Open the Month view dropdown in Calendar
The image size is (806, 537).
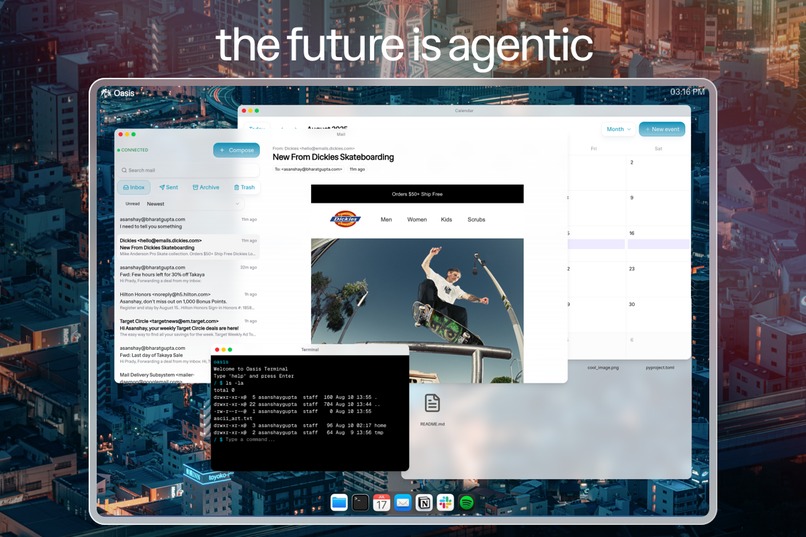pos(618,129)
